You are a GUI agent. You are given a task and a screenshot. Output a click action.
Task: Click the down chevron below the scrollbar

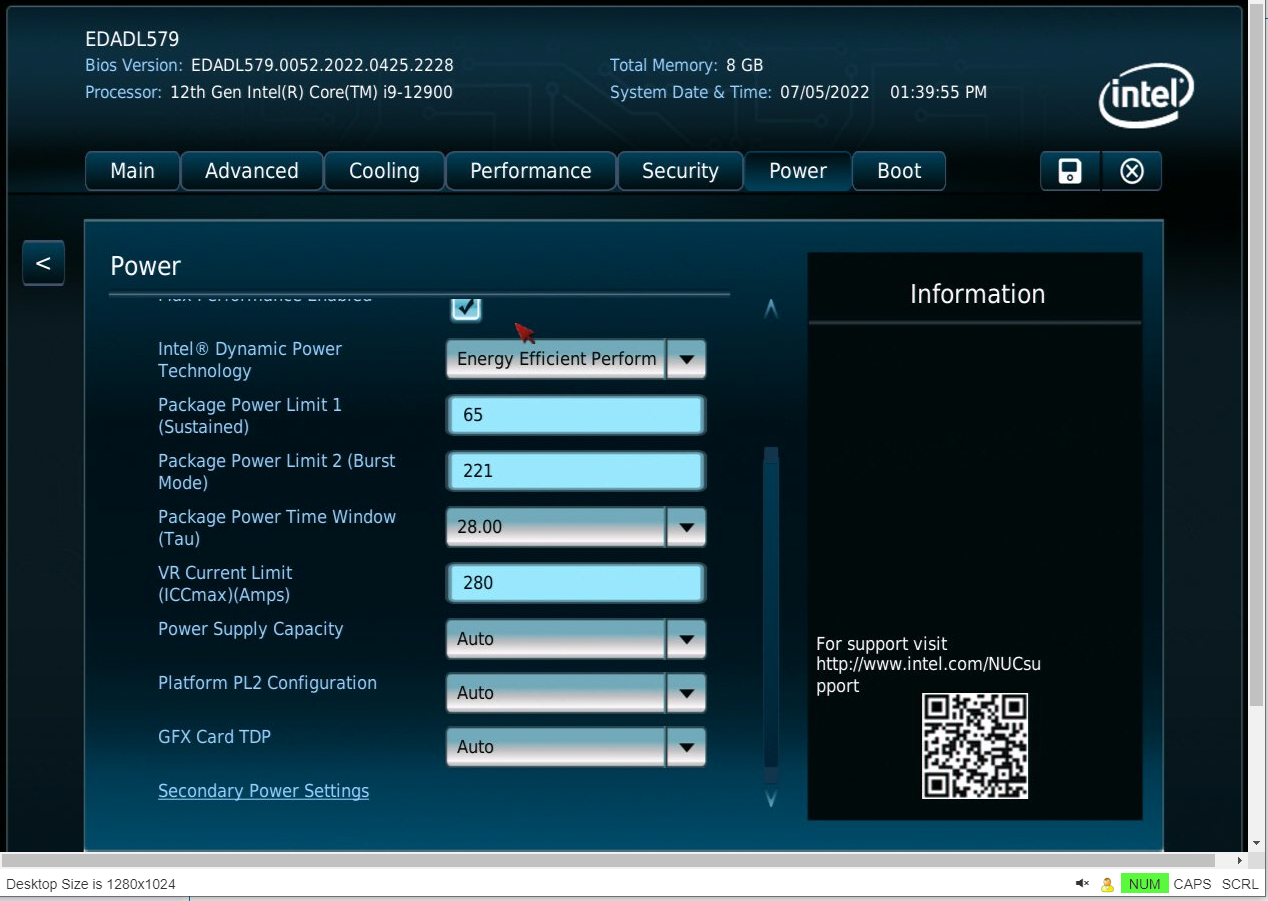[771, 800]
